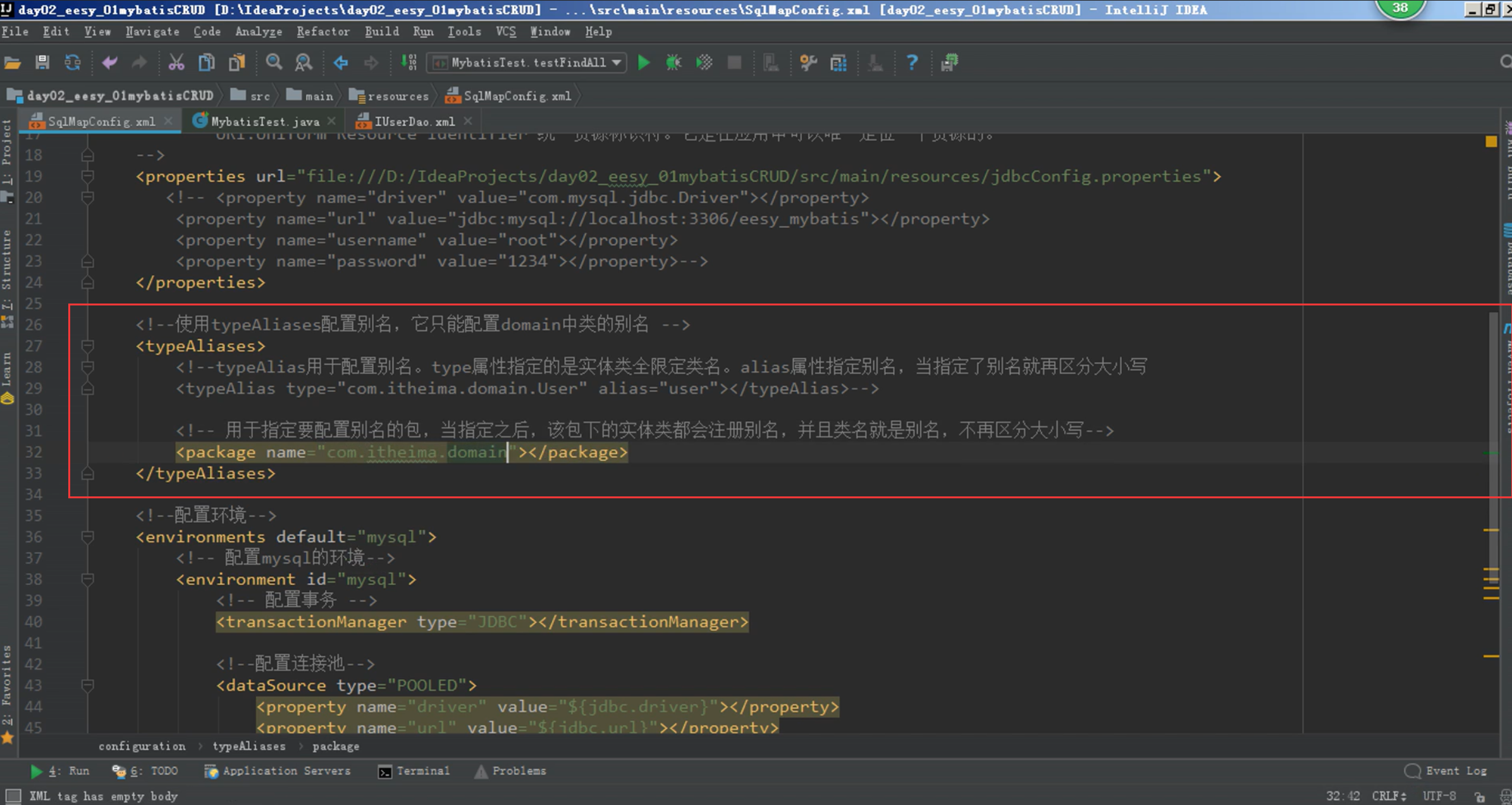Image resolution: width=1512 pixels, height=805 pixels.
Task: Switch to the IUserDao.xml tab
Action: (413, 121)
